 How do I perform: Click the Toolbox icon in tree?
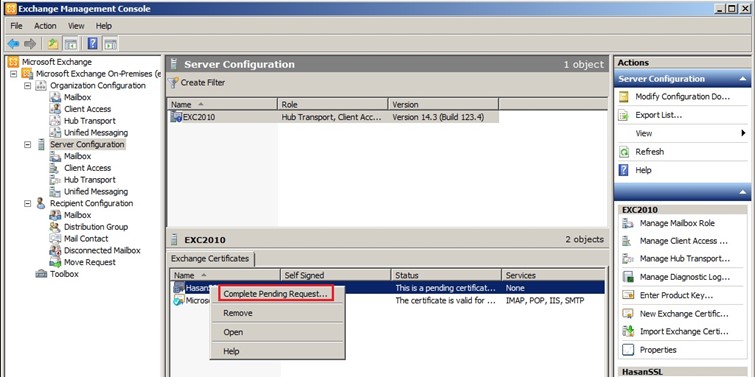(x=41, y=274)
